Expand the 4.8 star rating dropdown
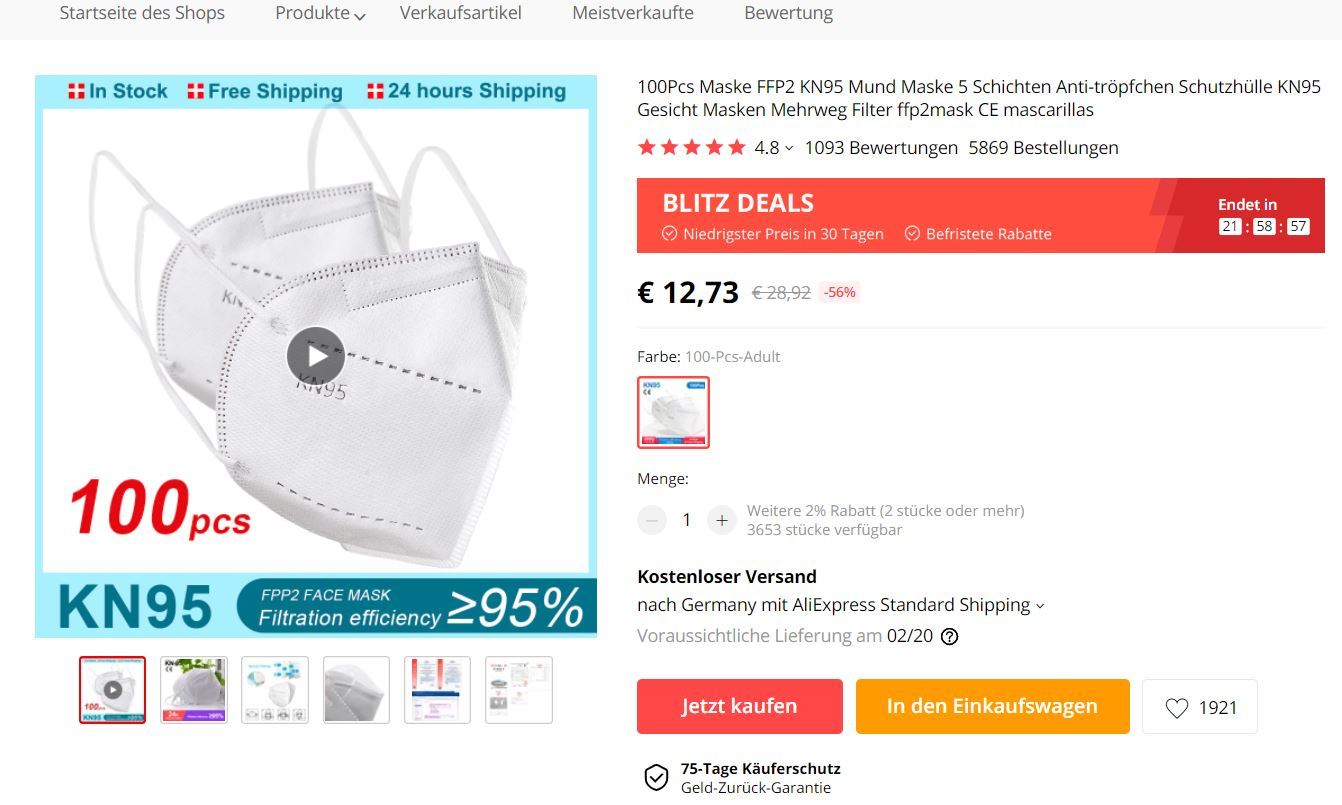Screen dimensions: 1342x805 click(773, 148)
